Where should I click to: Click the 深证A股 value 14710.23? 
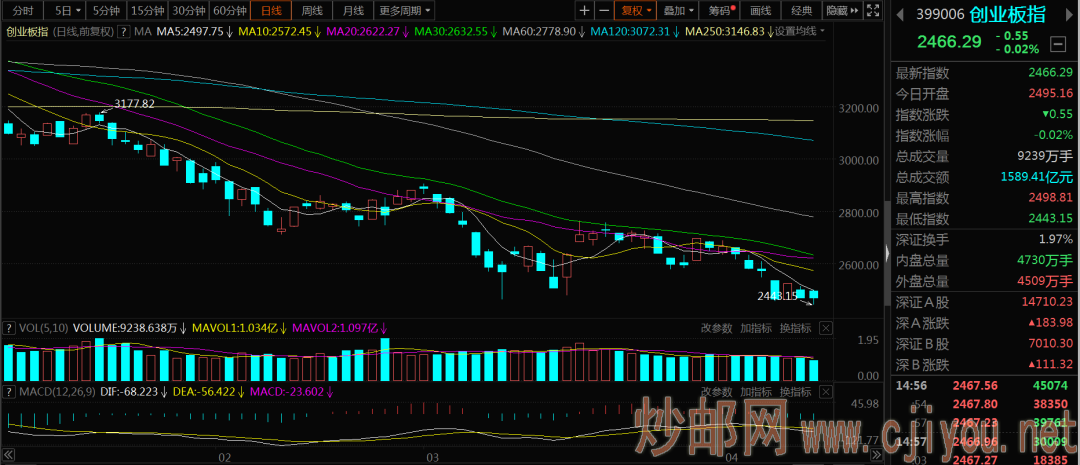[1047, 302]
